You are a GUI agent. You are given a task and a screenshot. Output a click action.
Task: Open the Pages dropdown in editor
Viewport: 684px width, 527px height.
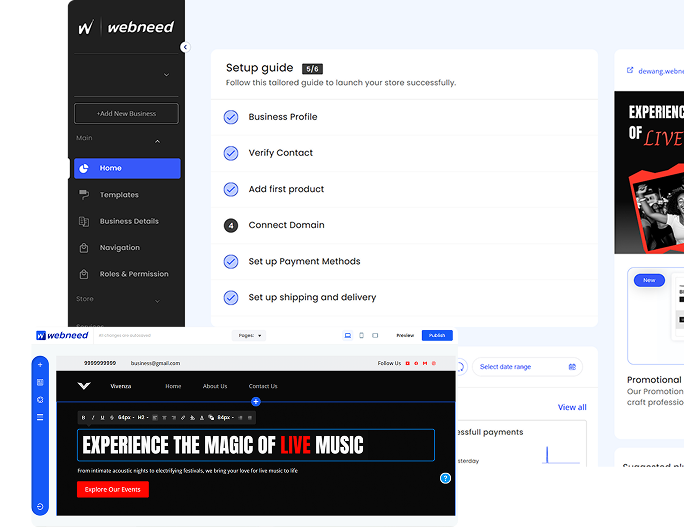click(249, 335)
